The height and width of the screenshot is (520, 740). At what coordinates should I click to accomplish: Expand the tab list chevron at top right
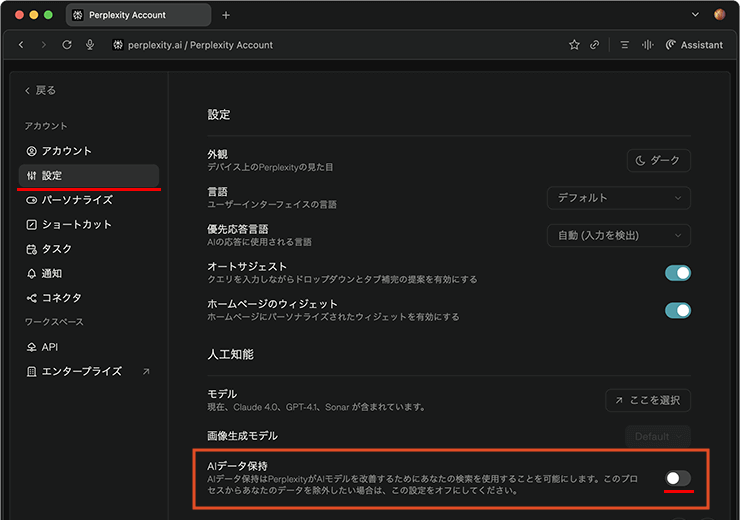click(695, 15)
